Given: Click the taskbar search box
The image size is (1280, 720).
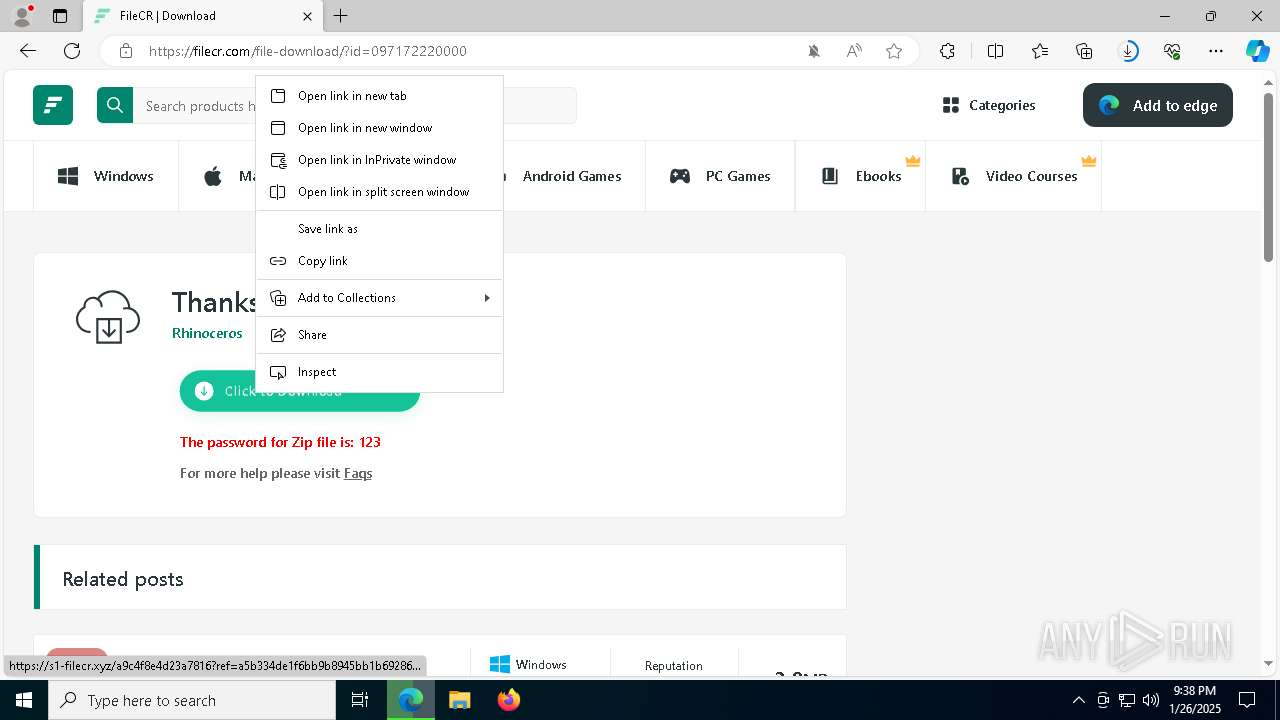Looking at the screenshot, I should pos(192,700).
